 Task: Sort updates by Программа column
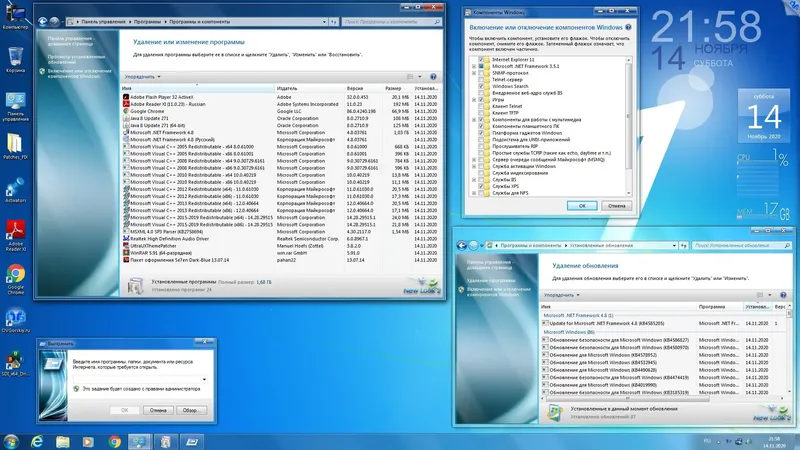719,307
